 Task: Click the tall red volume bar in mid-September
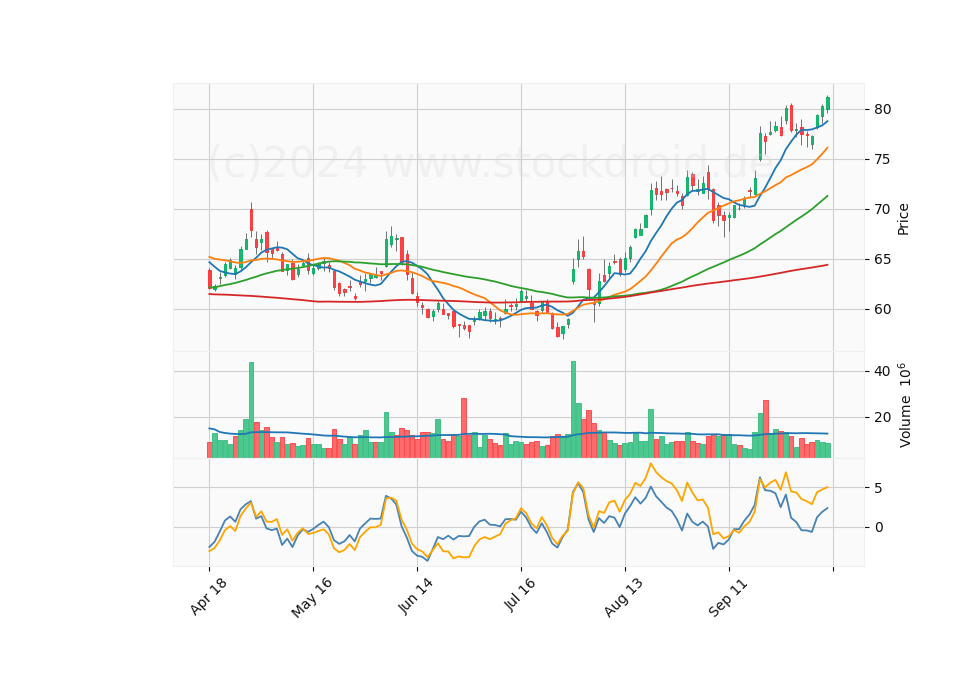click(x=766, y=429)
